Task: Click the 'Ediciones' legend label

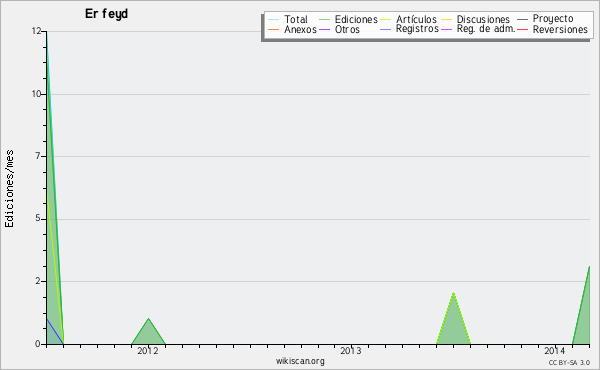Action: pos(356,19)
